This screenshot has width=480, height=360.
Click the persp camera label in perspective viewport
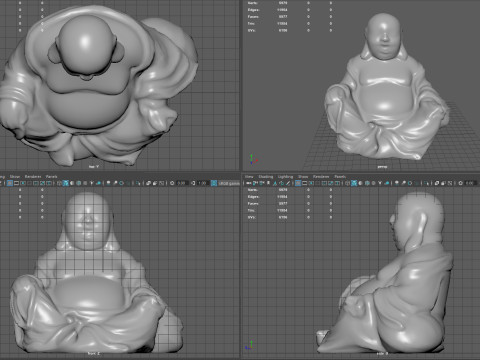click(x=382, y=167)
